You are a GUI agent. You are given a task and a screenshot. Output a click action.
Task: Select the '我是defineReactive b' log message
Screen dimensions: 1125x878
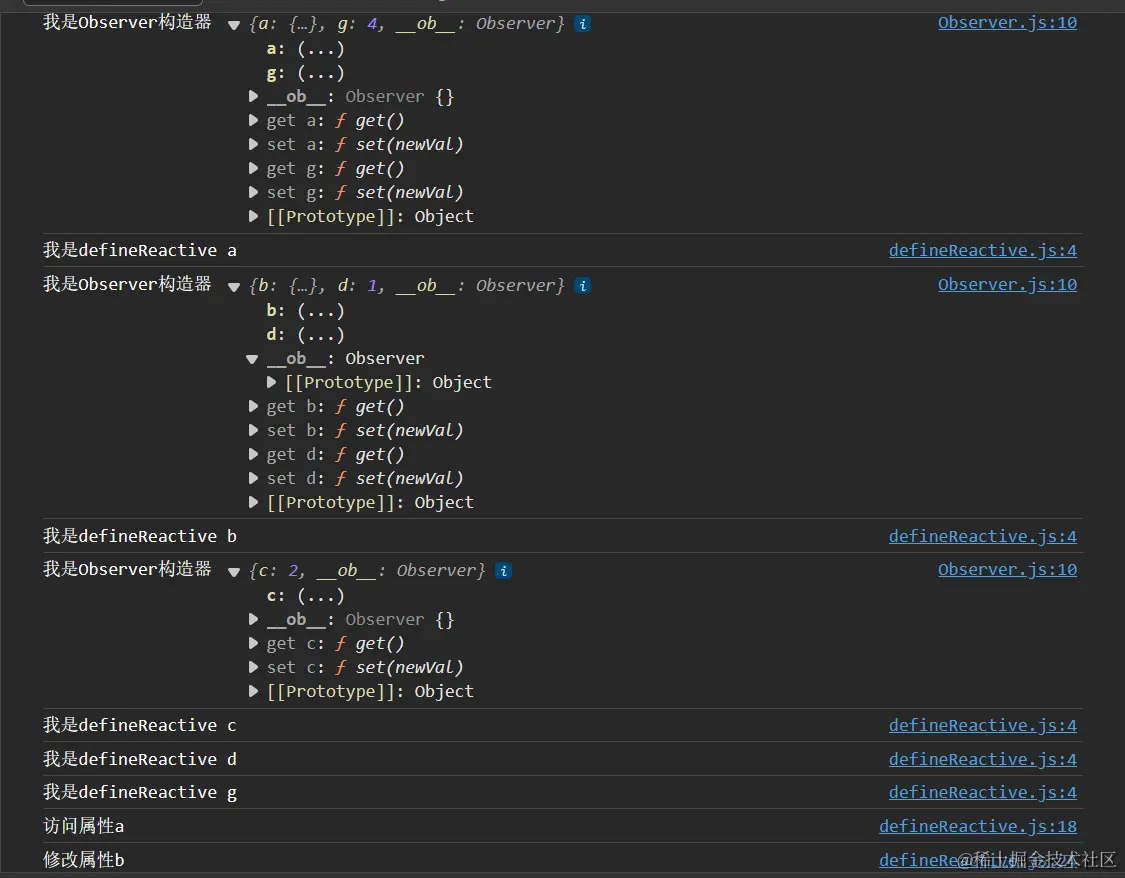tap(140, 537)
